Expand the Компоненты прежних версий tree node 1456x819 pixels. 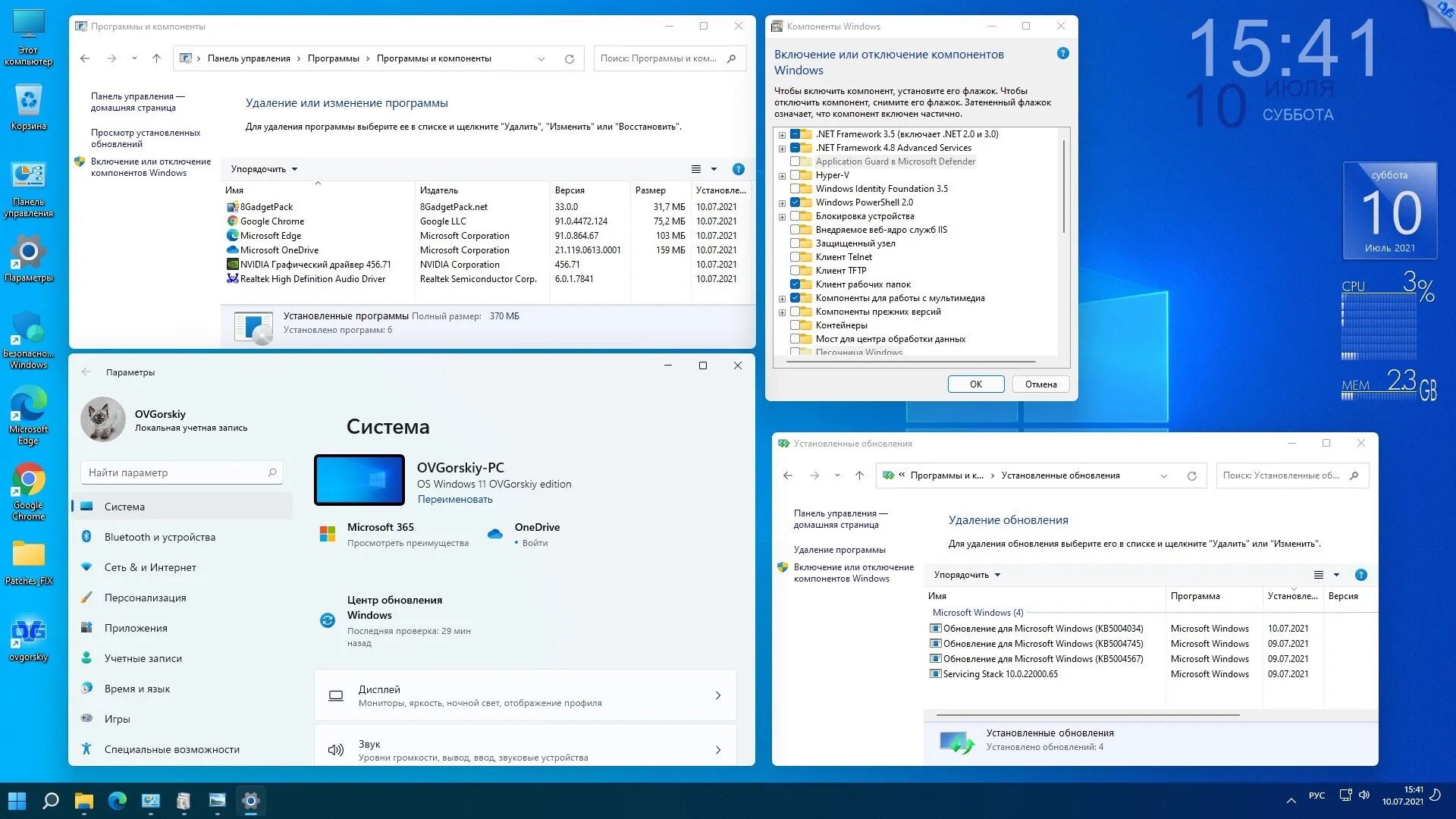(x=783, y=311)
